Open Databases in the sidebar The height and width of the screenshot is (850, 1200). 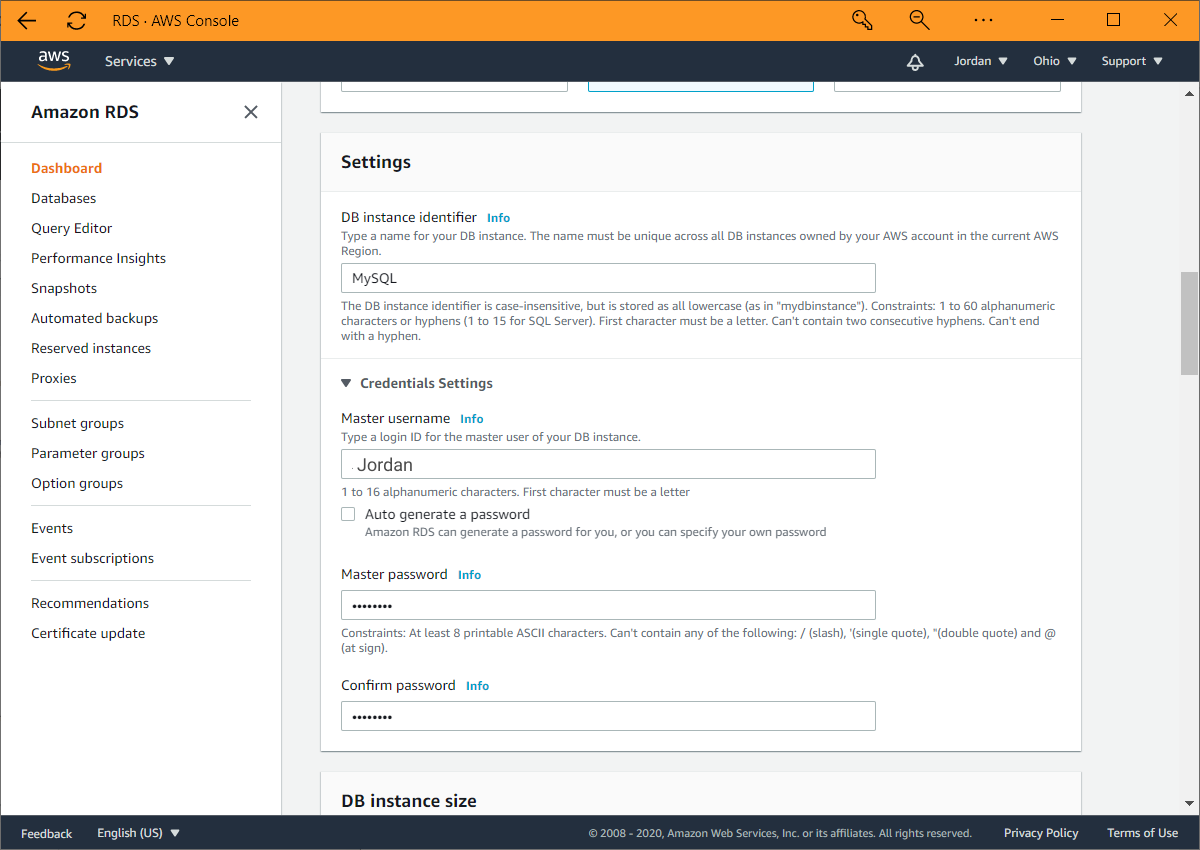(x=63, y=198)
